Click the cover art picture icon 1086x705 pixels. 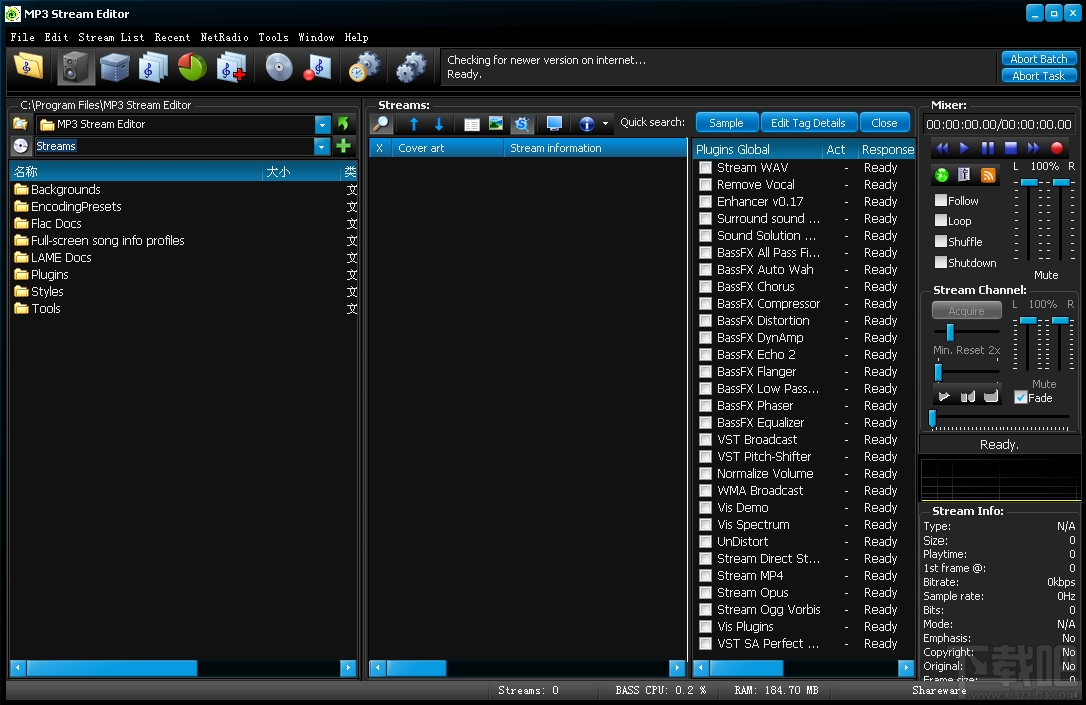pos(496,124)
